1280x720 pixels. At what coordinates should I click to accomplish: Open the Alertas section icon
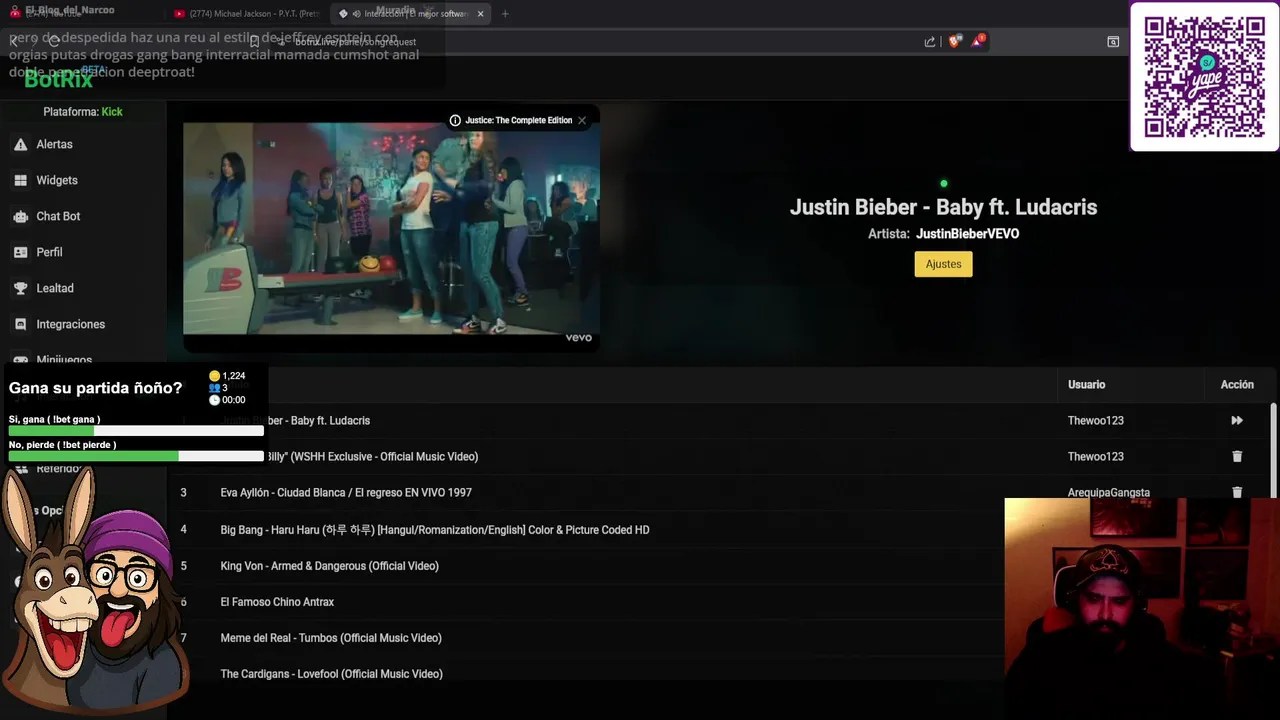[20, 145]
